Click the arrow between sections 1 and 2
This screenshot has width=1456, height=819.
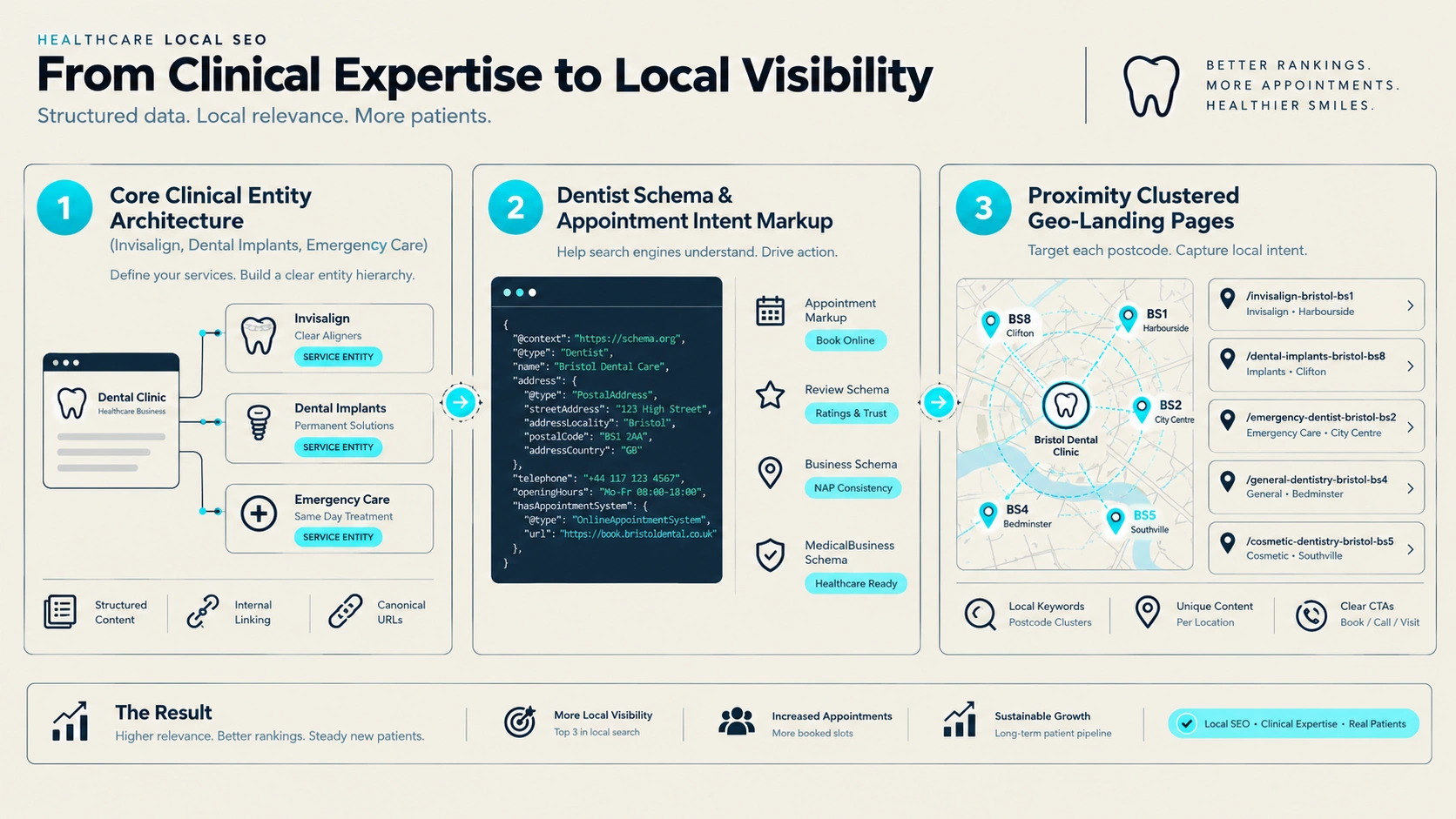461,402
